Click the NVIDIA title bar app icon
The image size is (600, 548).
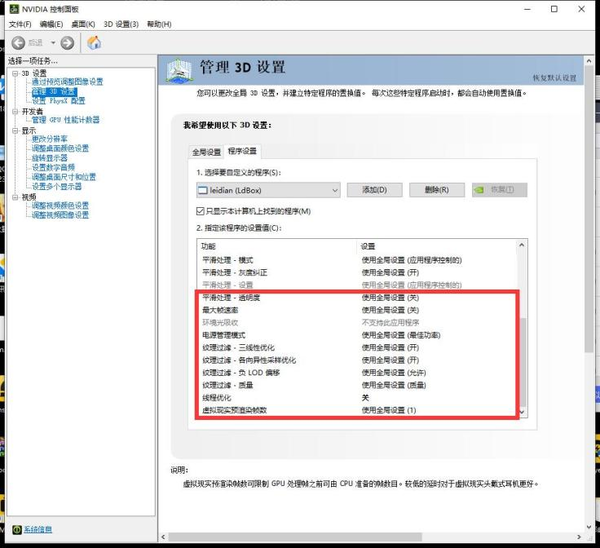14,9
